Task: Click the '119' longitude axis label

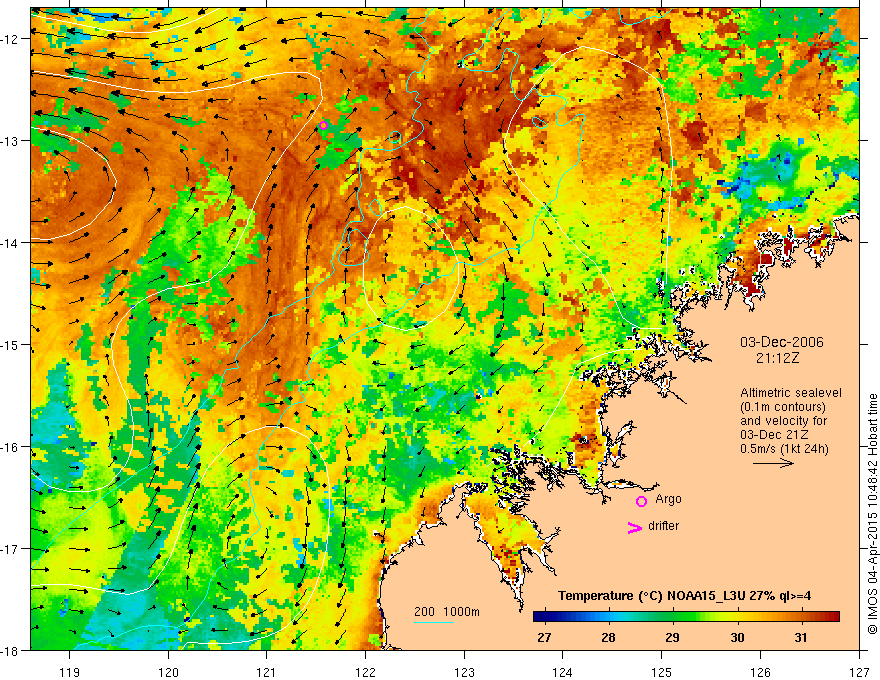Action: pyautogui.click(x=70, y=672)
